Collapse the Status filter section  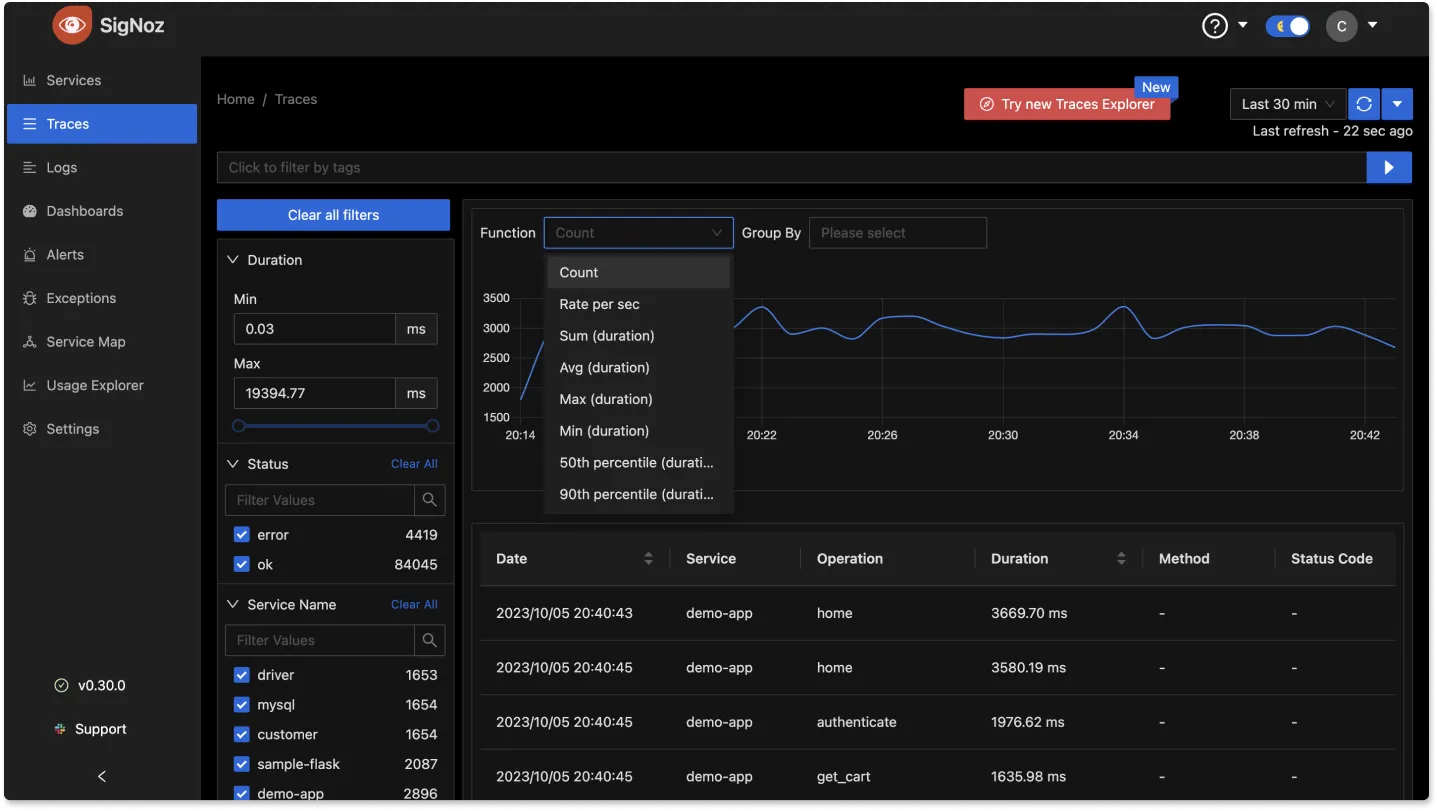coord(233,464)
